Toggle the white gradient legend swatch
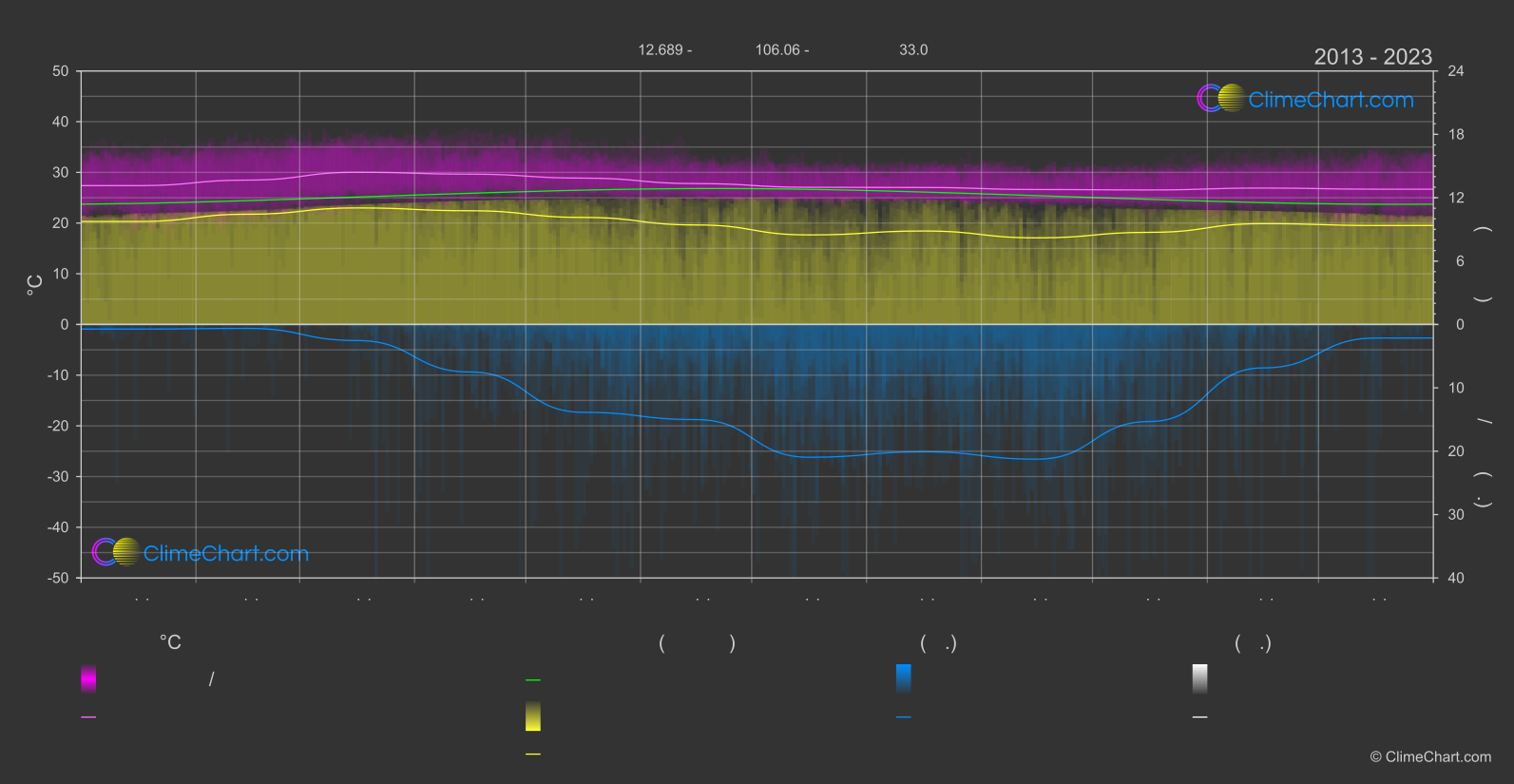The height and width of the screenshot is (784, 1514). (1200, 679)
